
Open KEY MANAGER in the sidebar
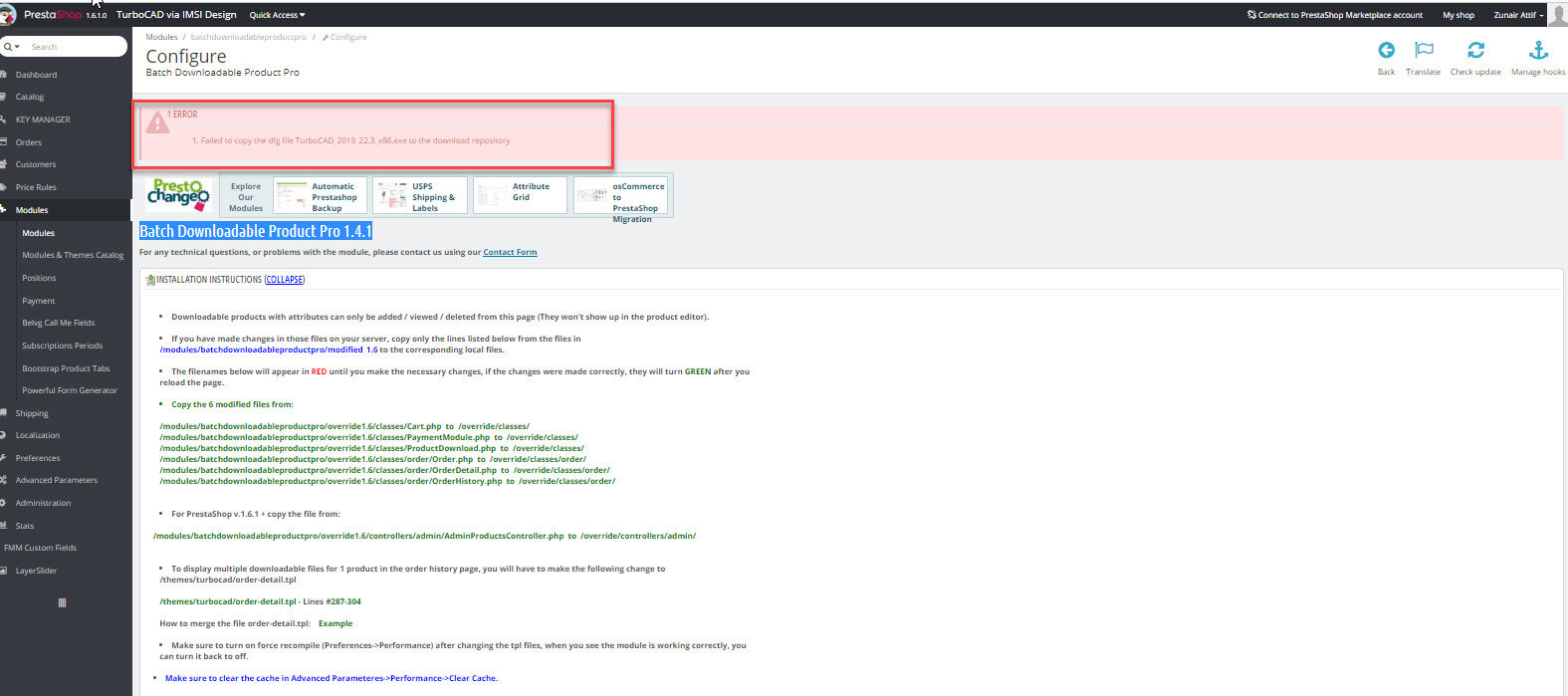[43, 119]
